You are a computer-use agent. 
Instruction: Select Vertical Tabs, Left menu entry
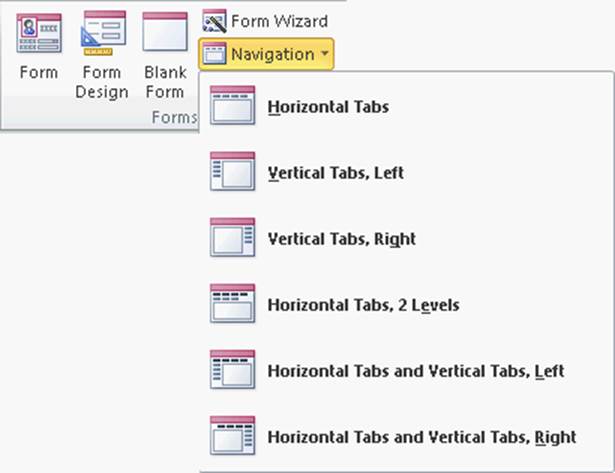[335, 172]
